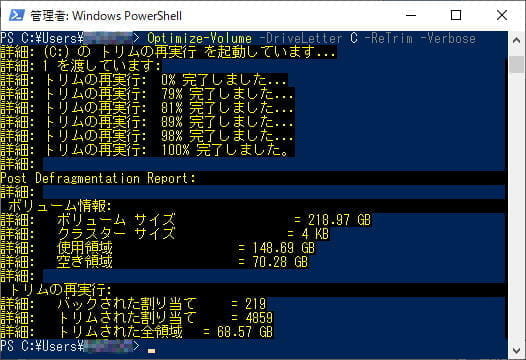Click the line showing 100% 完了しました
The width and height of the screenshot is (526, 360).
pyautogui.click(x=147, y=150)
